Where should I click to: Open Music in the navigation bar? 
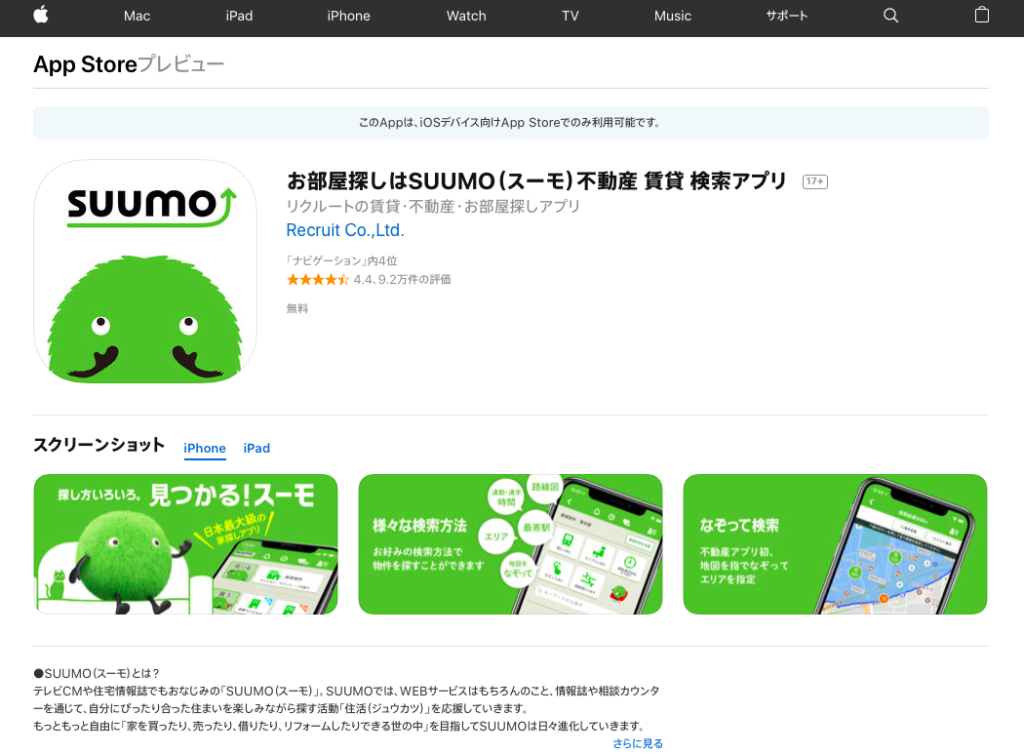673,16
